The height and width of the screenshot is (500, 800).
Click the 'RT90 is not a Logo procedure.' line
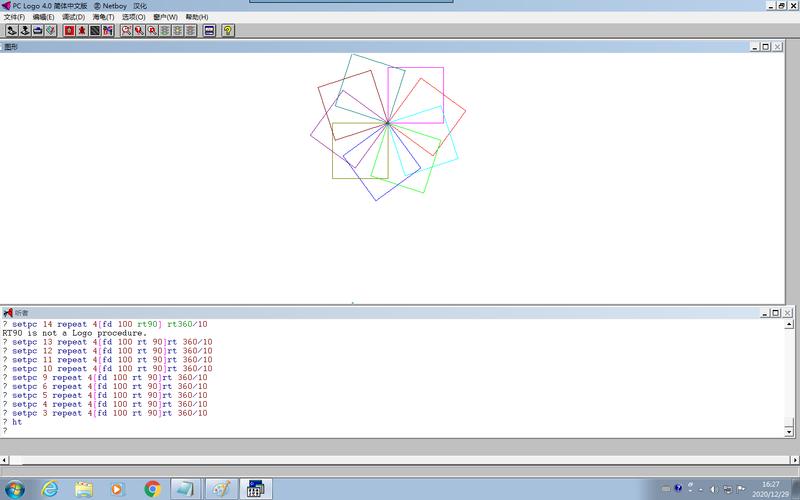(x=74, y=333)
